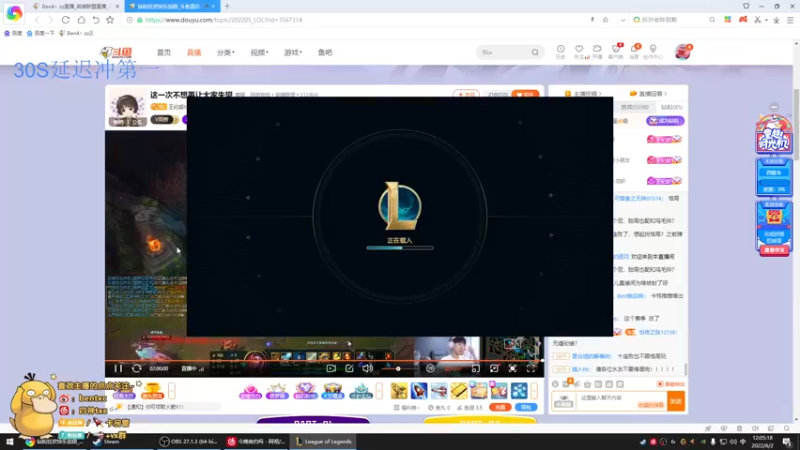Switch to the 钻粉 tab in chat panel

[671, 108]
